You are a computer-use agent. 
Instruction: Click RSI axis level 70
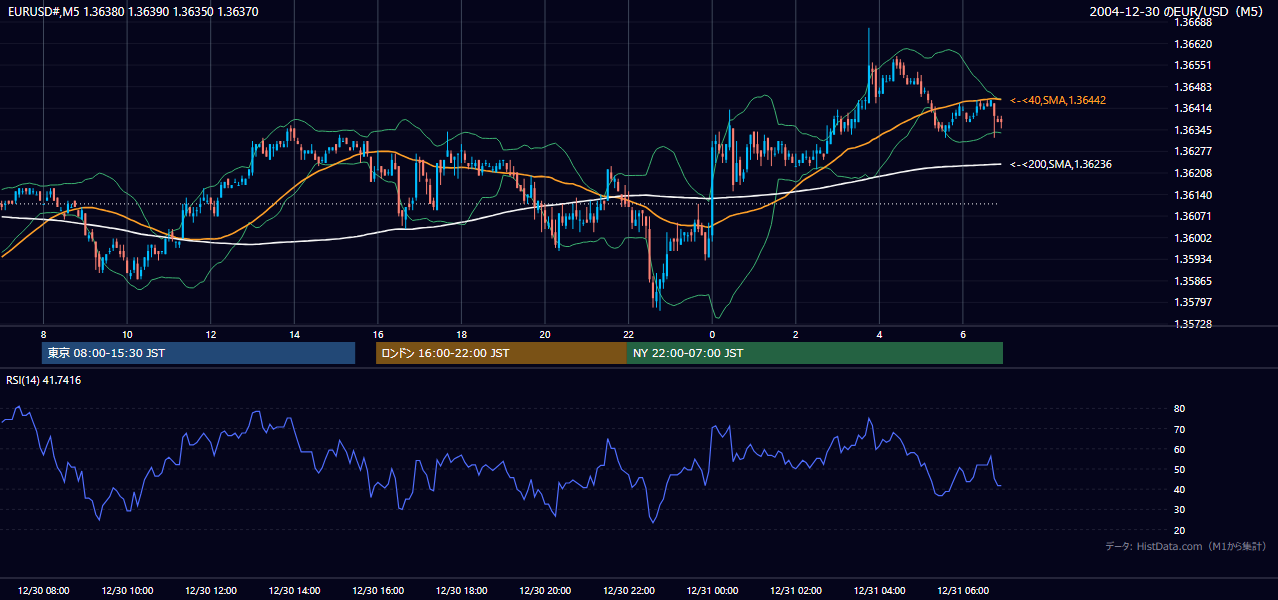click(1179, 429)
